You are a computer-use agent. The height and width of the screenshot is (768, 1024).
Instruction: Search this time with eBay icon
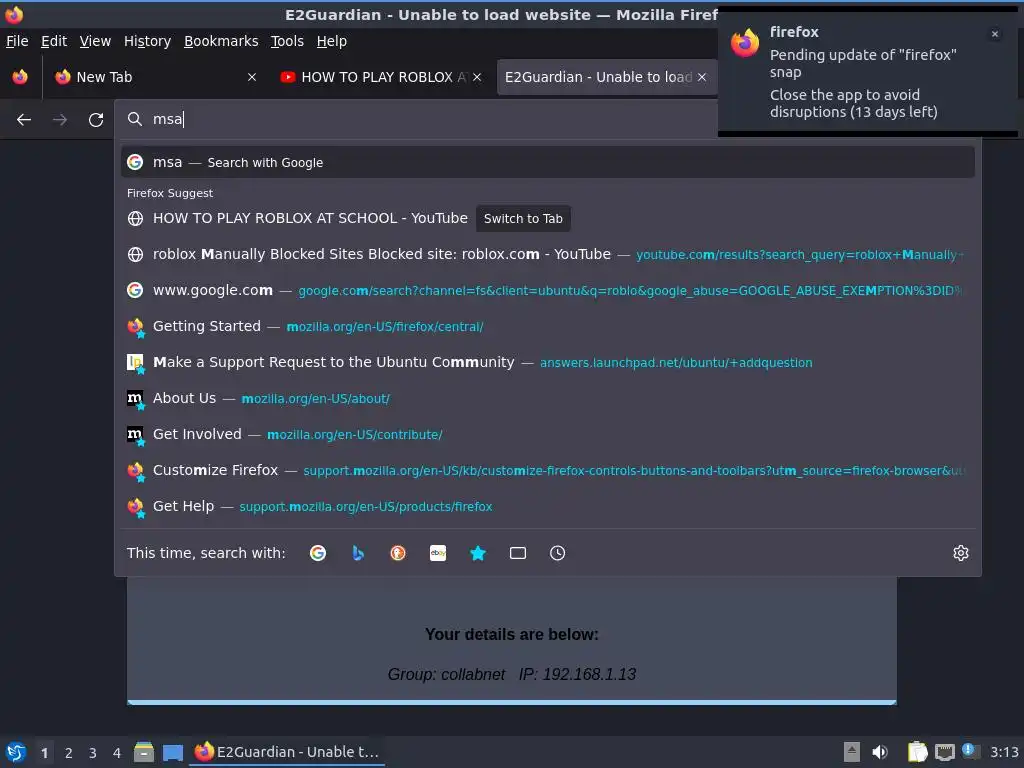coord(438,553)
